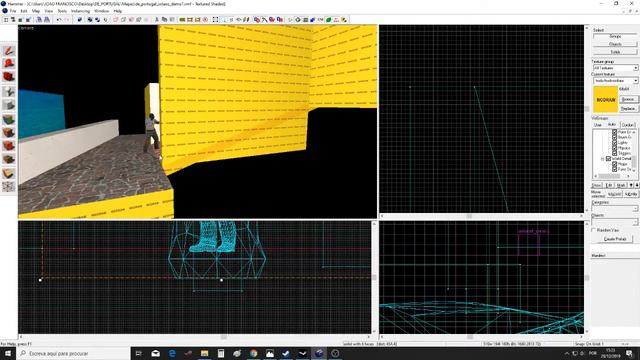Viewport: 640px width, 360px height.
Task: Toggle the Props visgroup checkbox
Action: (x=615, y=164)
